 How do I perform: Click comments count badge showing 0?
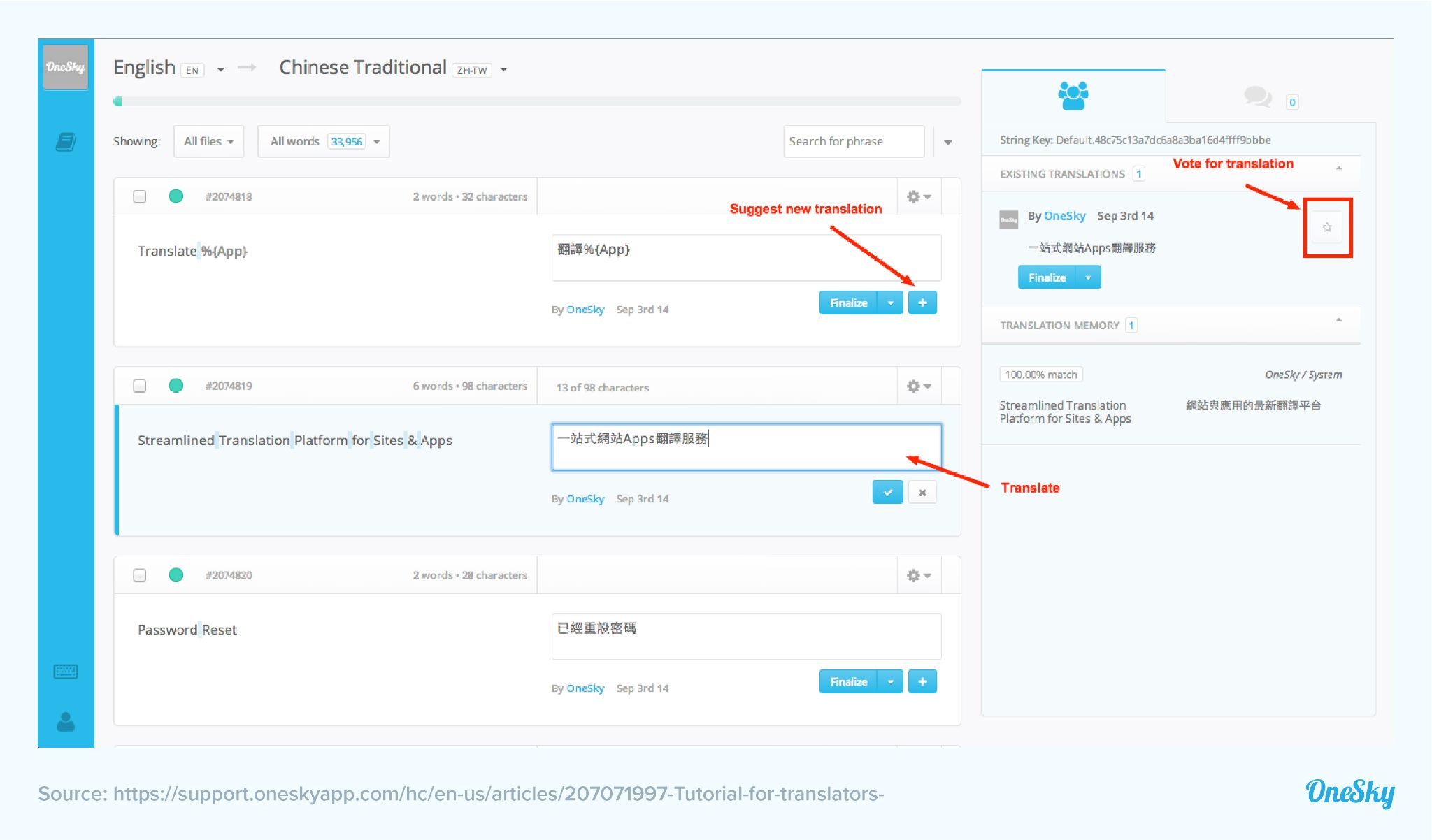click(1292, 102)
